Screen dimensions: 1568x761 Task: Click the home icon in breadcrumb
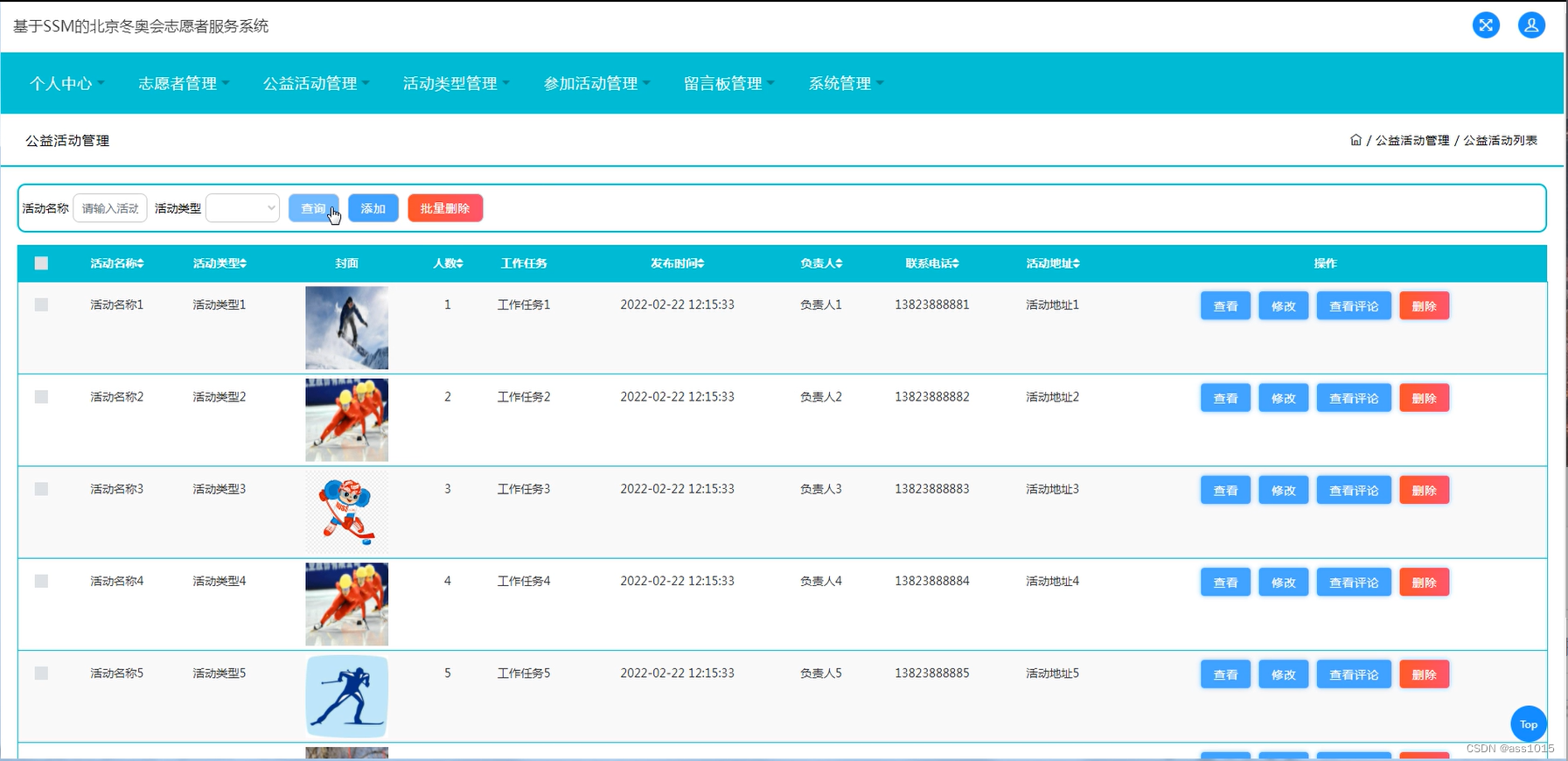pyautogui.click(x=1355, y=140)
